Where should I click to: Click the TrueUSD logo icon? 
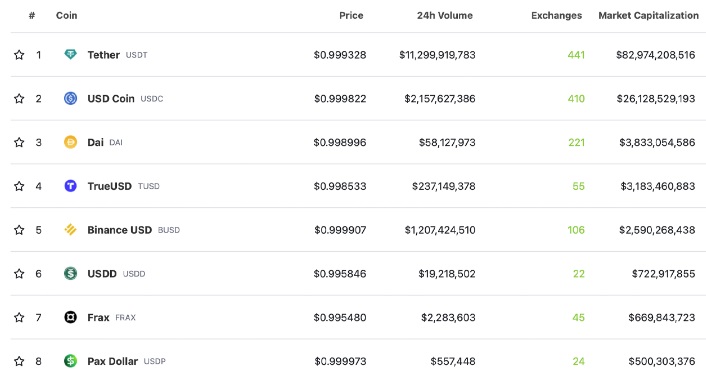click(70, 186)
